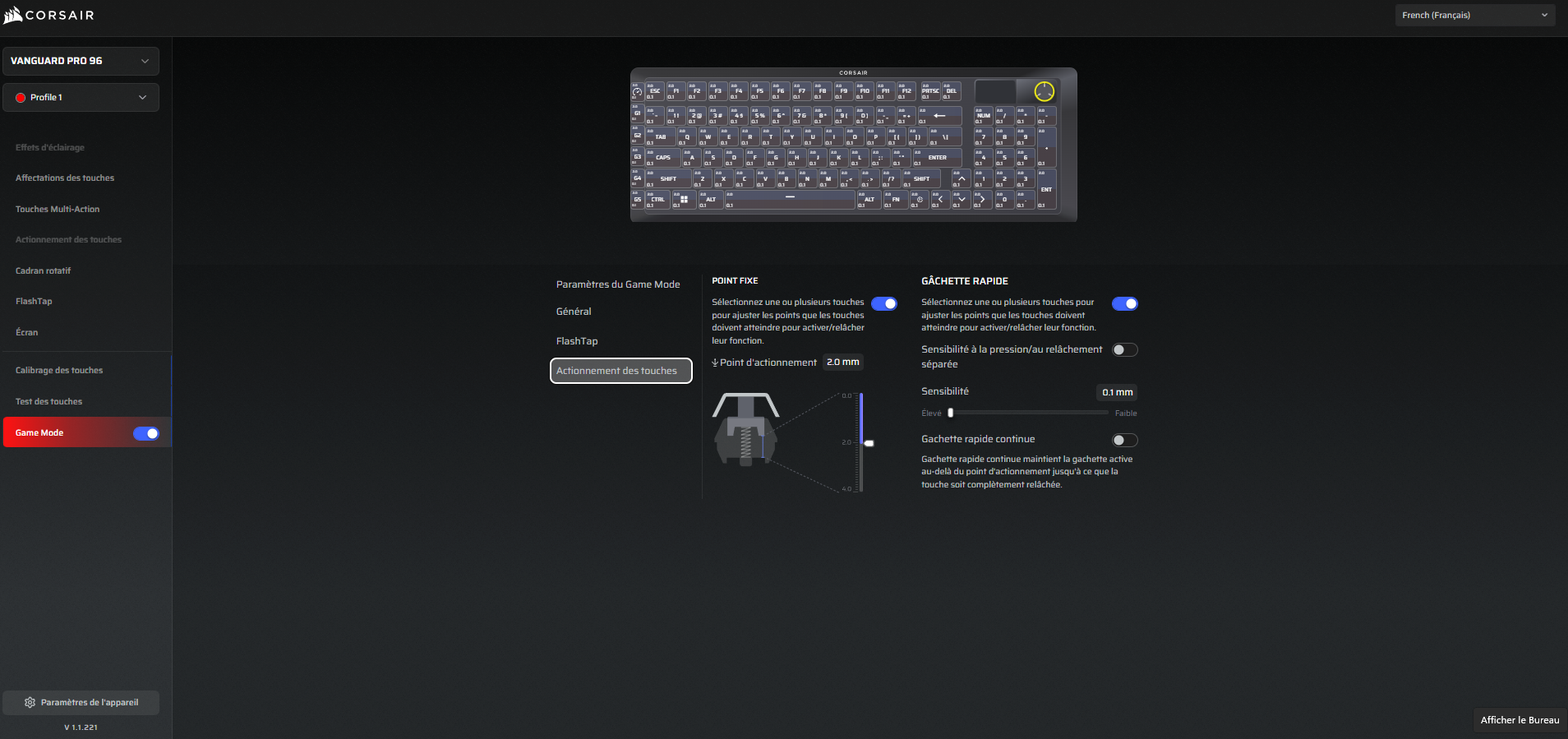1568x739 pixels.
Task: Open the language dropdown French (Français)
Action: [x=1474, y=15]
